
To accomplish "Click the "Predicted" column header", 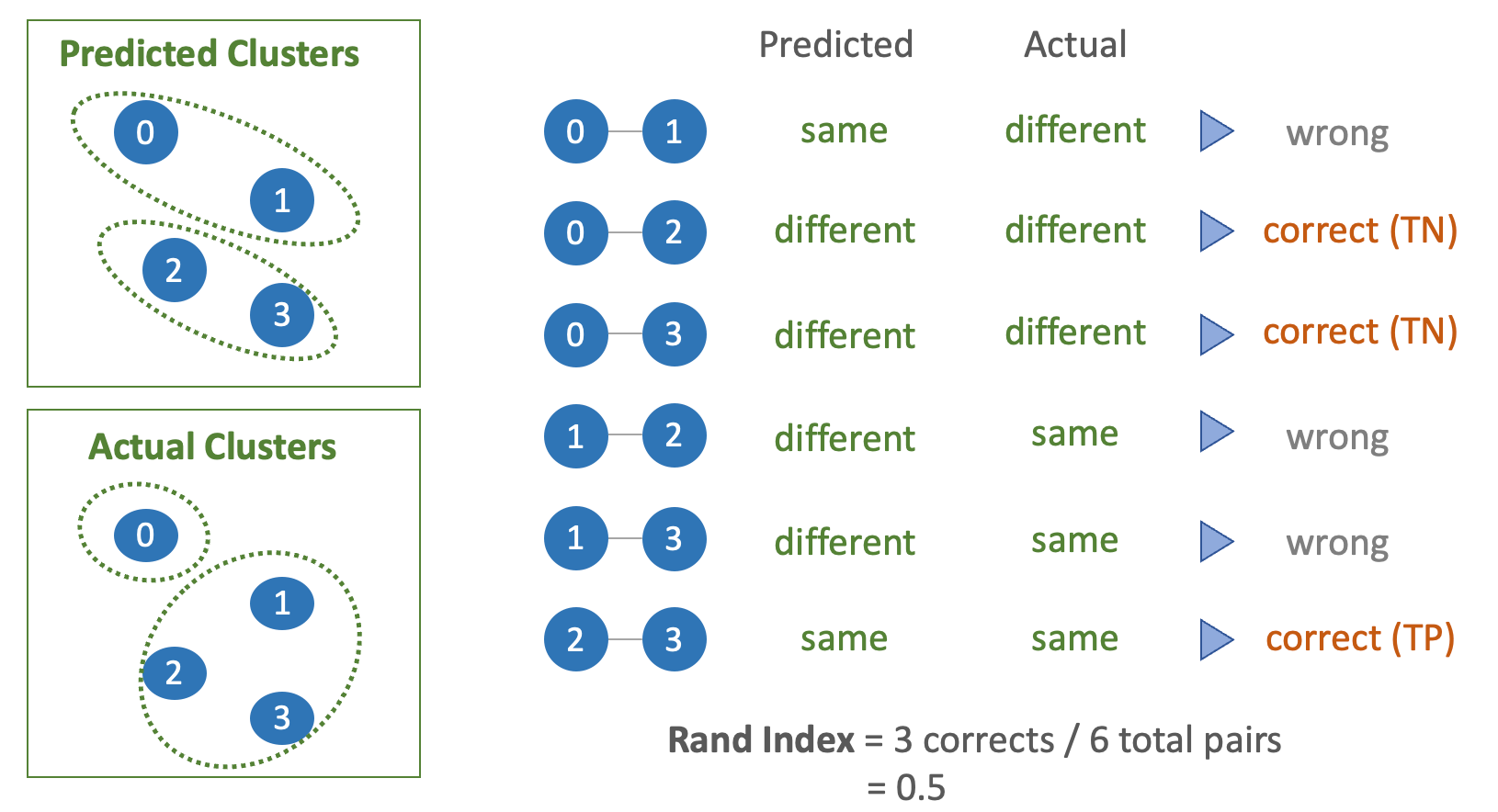I will pyautogui.click(x=835, y=44).
